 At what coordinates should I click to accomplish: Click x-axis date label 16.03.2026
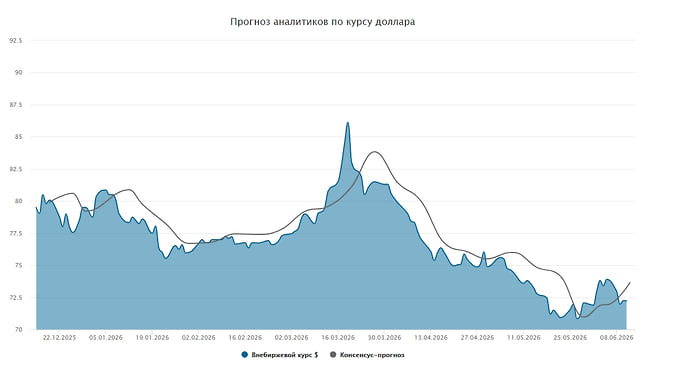tap(338, 337)
